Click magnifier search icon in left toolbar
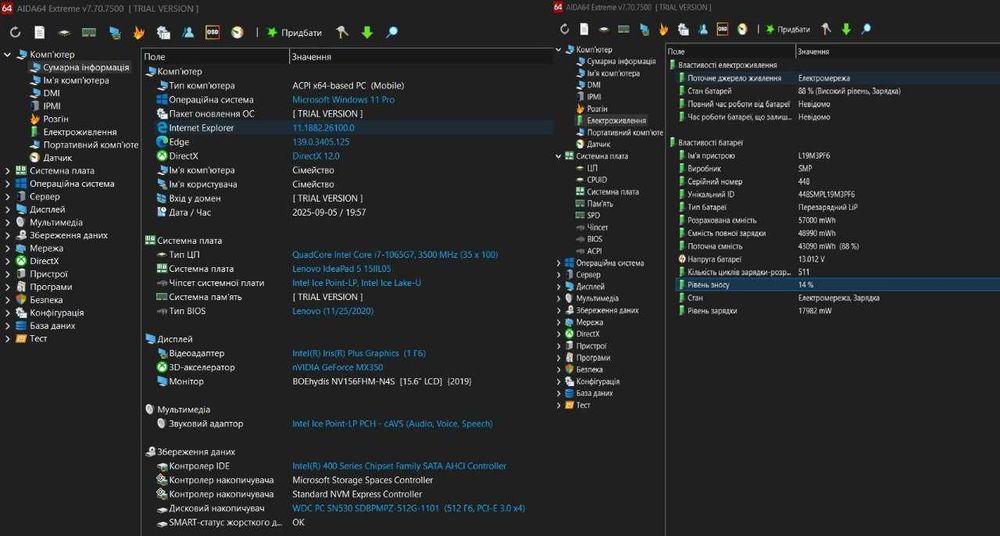Viewport: 1000px width, 536px height. coord(392,33)
